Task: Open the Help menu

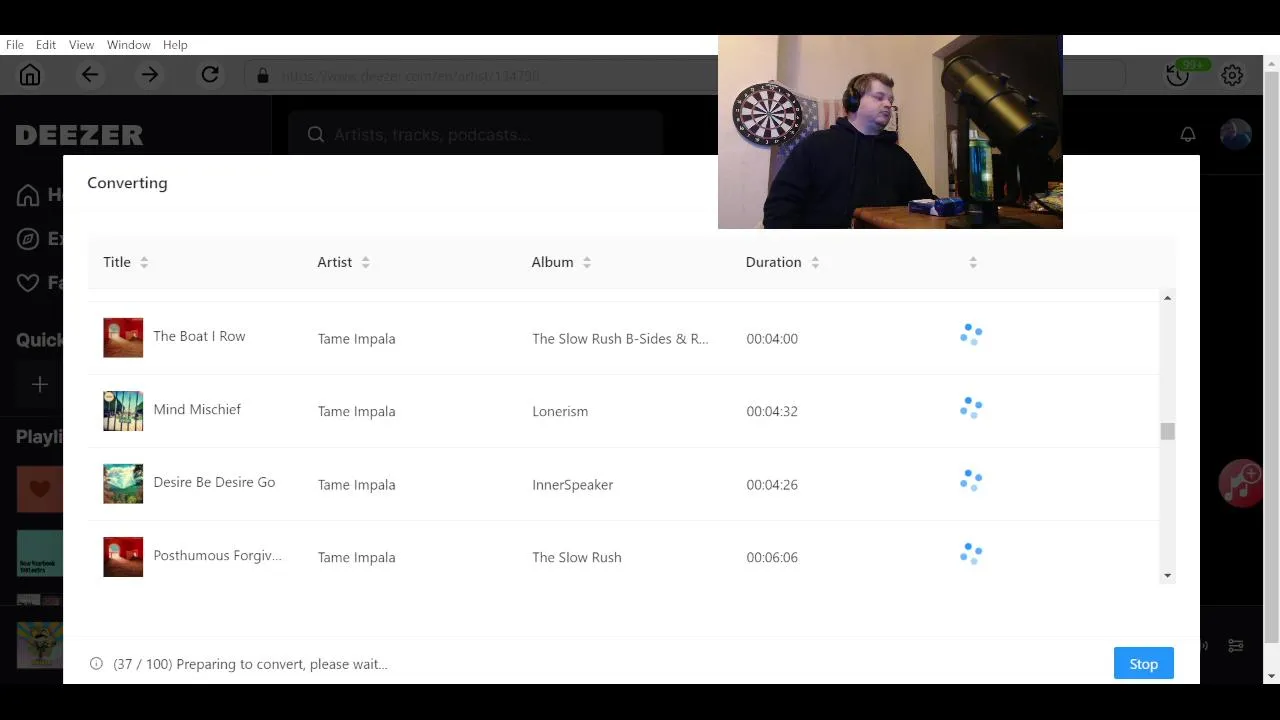Action: [175, 45]
